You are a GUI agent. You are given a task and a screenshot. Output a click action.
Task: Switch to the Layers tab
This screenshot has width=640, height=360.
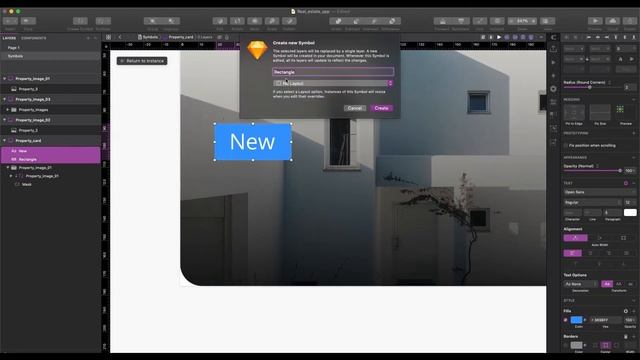tap(9, 38)
